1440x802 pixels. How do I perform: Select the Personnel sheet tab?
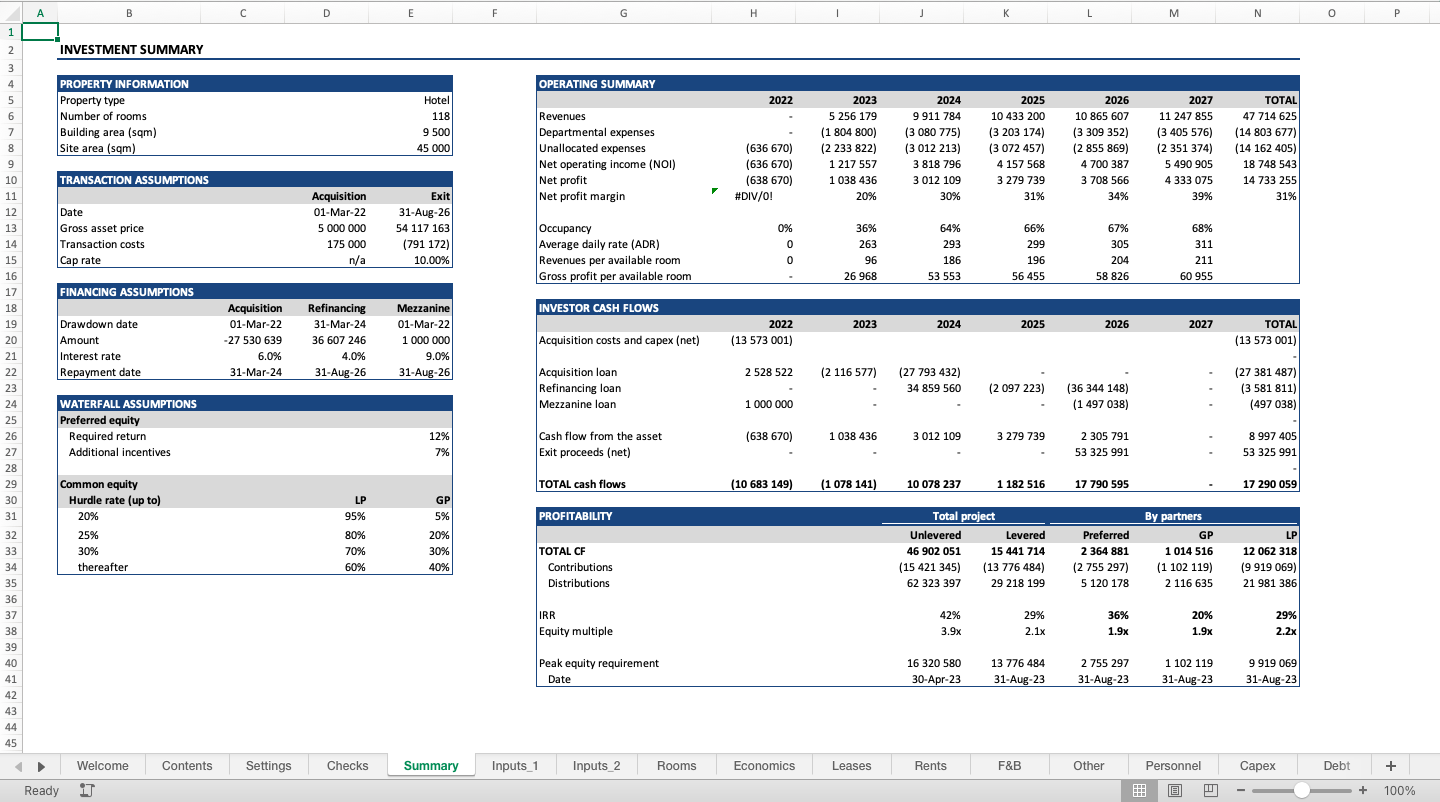pyautogui.click(x=1173, y=765)
